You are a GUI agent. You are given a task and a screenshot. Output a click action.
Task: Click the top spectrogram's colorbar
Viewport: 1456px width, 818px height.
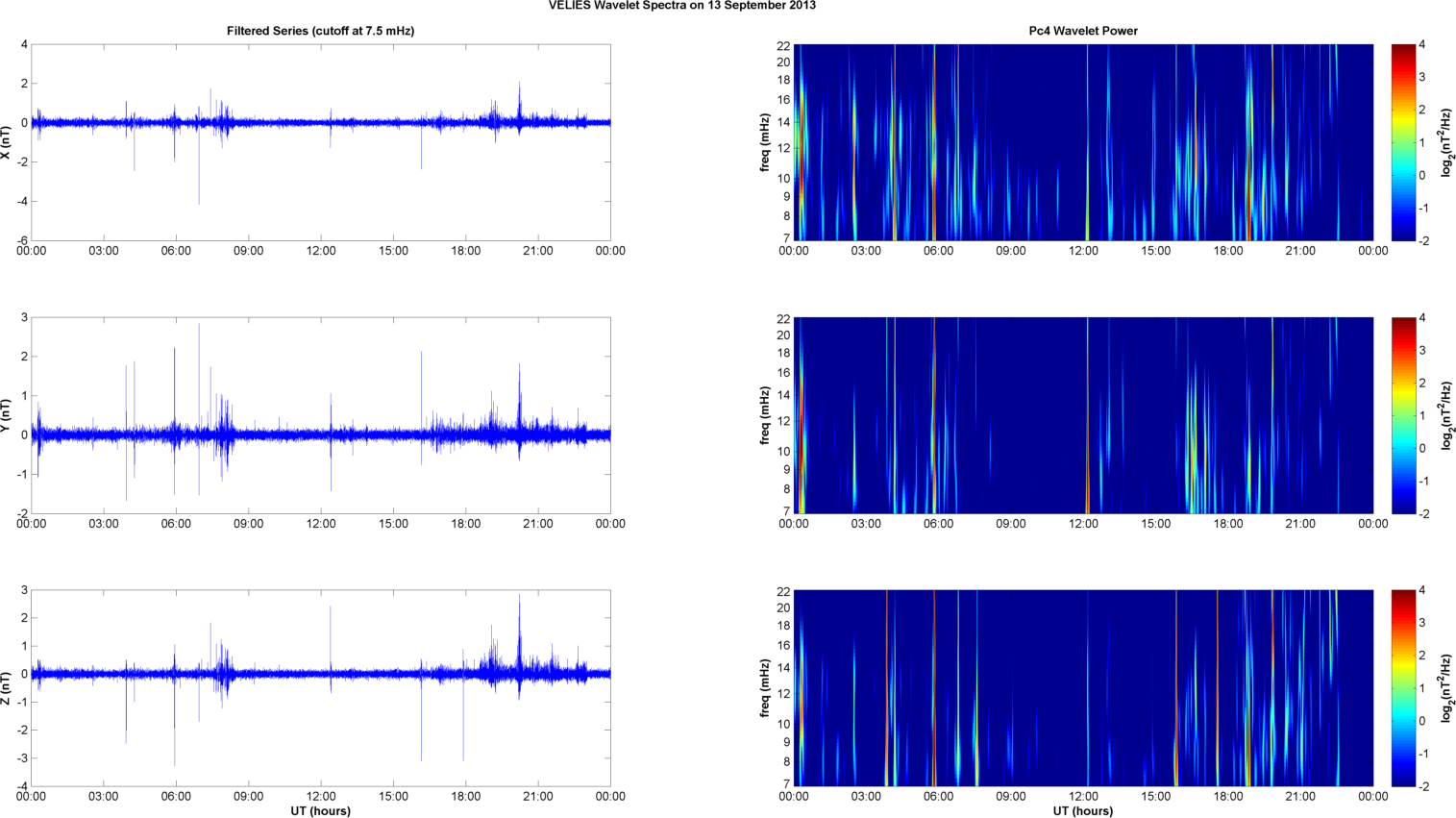(x=1403, y=142)
